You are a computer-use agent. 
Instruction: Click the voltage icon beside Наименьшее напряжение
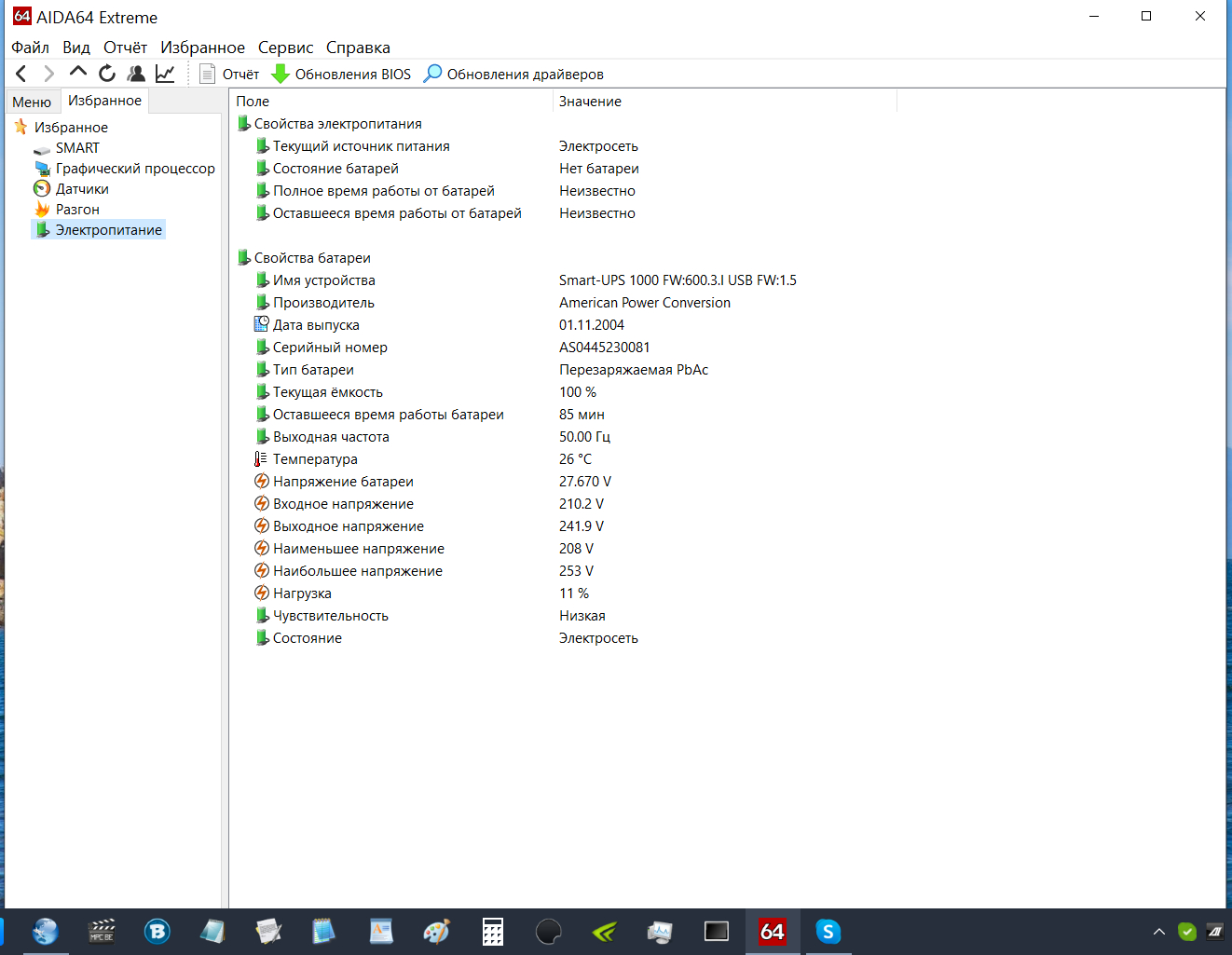click(262, 548)
